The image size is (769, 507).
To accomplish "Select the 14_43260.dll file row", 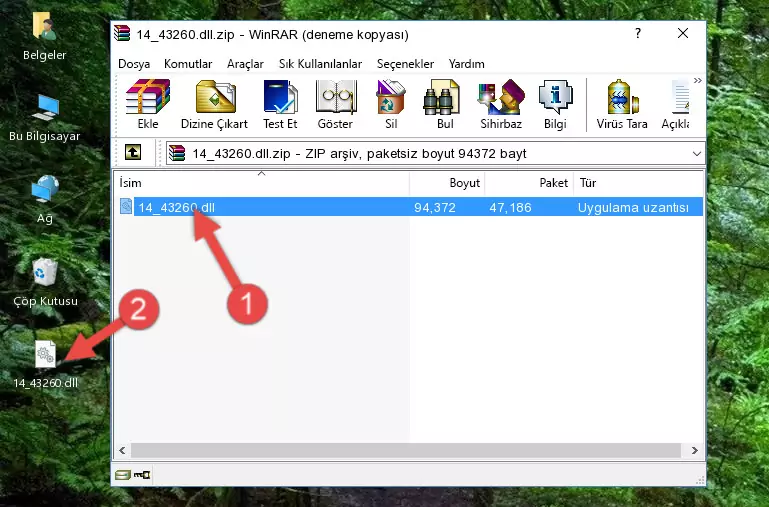I will pyautogui.click(x=410, y=207).
